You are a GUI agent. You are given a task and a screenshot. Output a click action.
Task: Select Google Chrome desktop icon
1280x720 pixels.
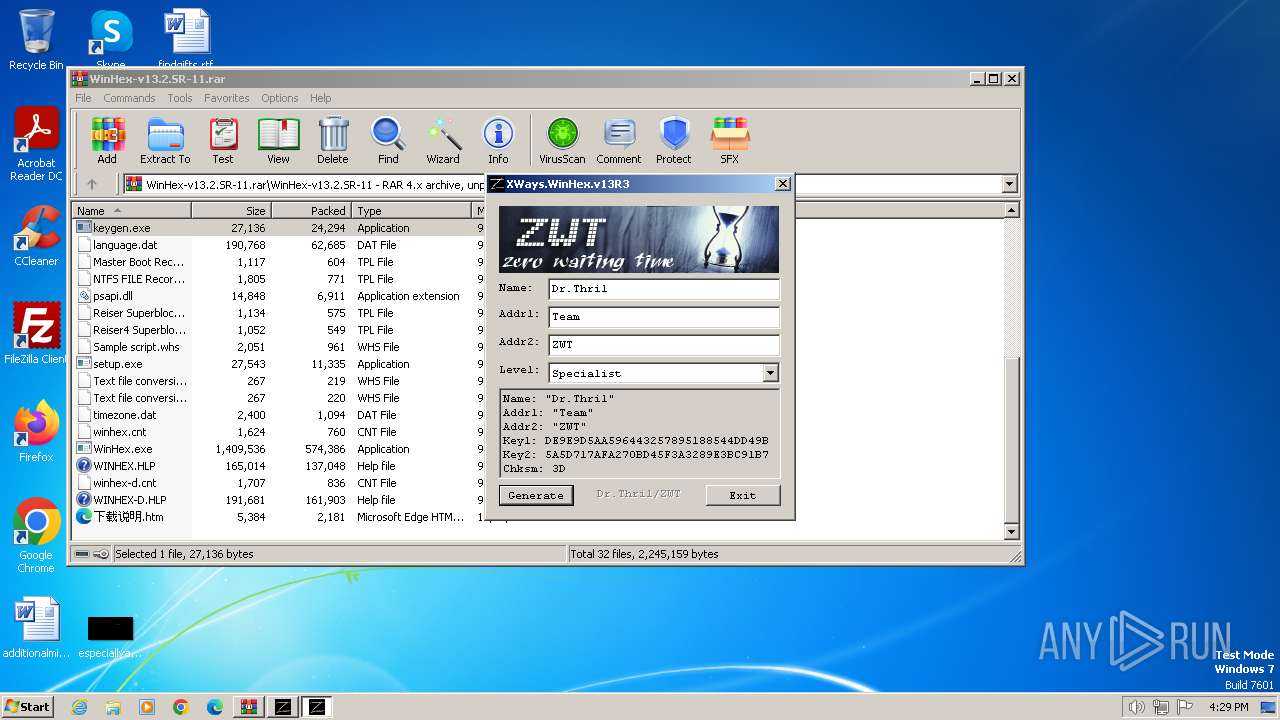(x=36, y=536)
